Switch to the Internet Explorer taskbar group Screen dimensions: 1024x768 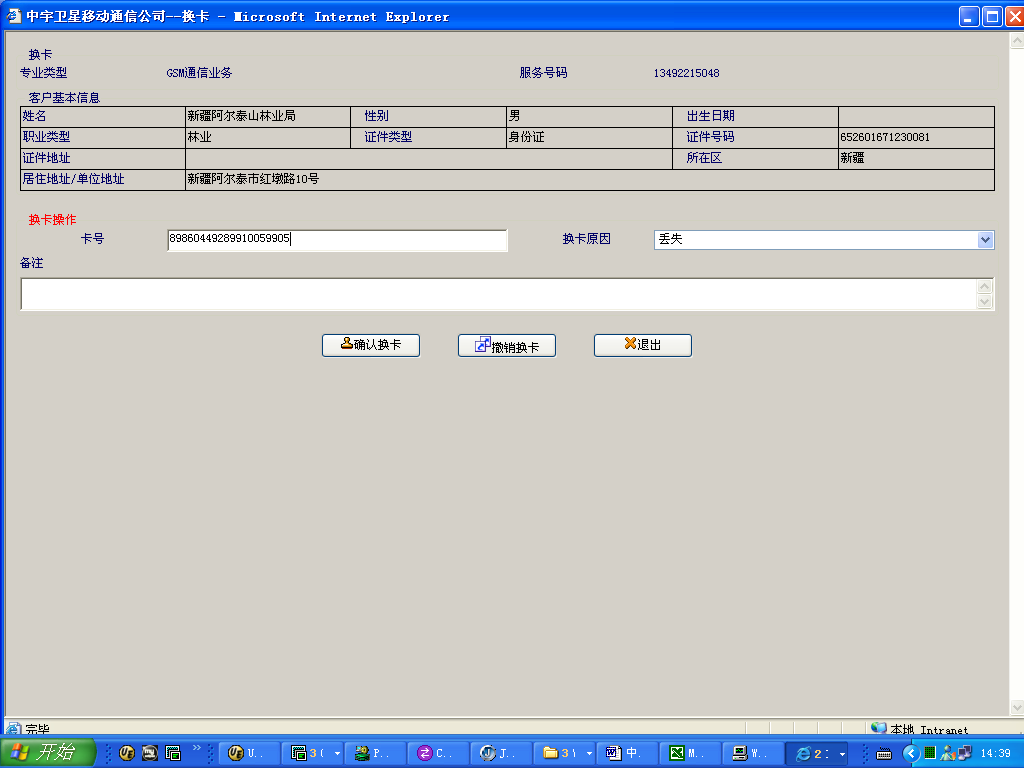pos(816,753)
